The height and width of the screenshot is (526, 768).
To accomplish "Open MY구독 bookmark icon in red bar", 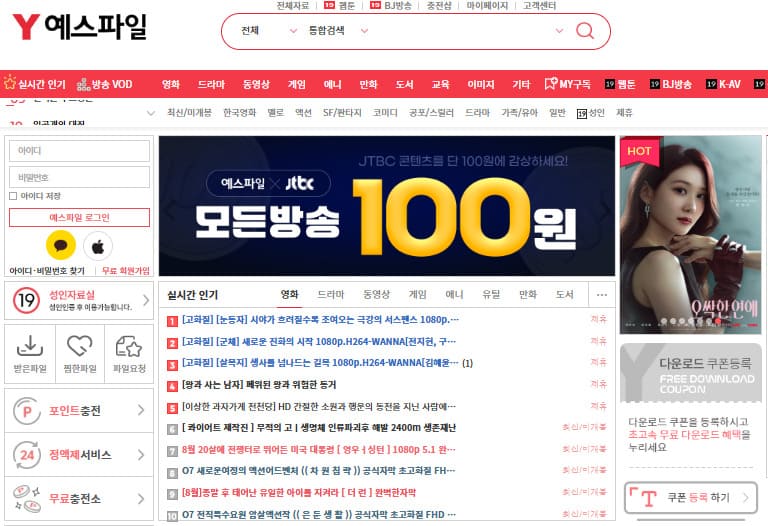I will click(x=551, y=84).
